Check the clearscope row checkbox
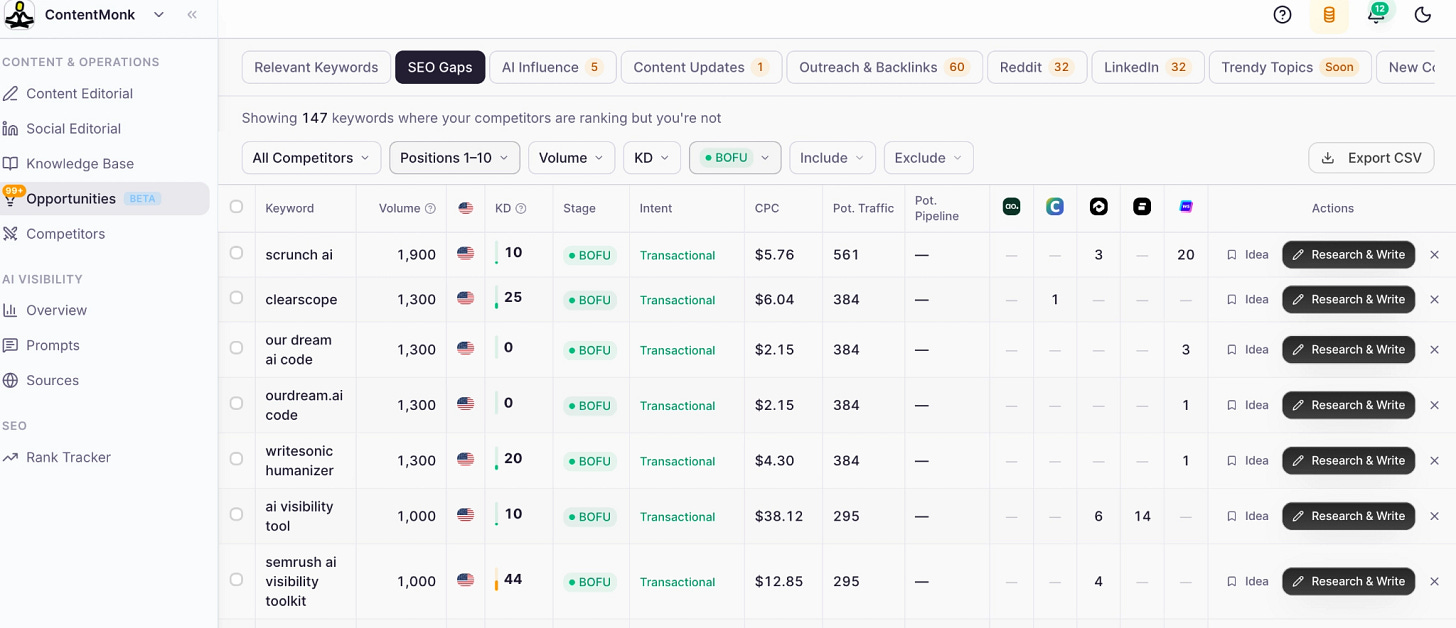 [236, 298]
